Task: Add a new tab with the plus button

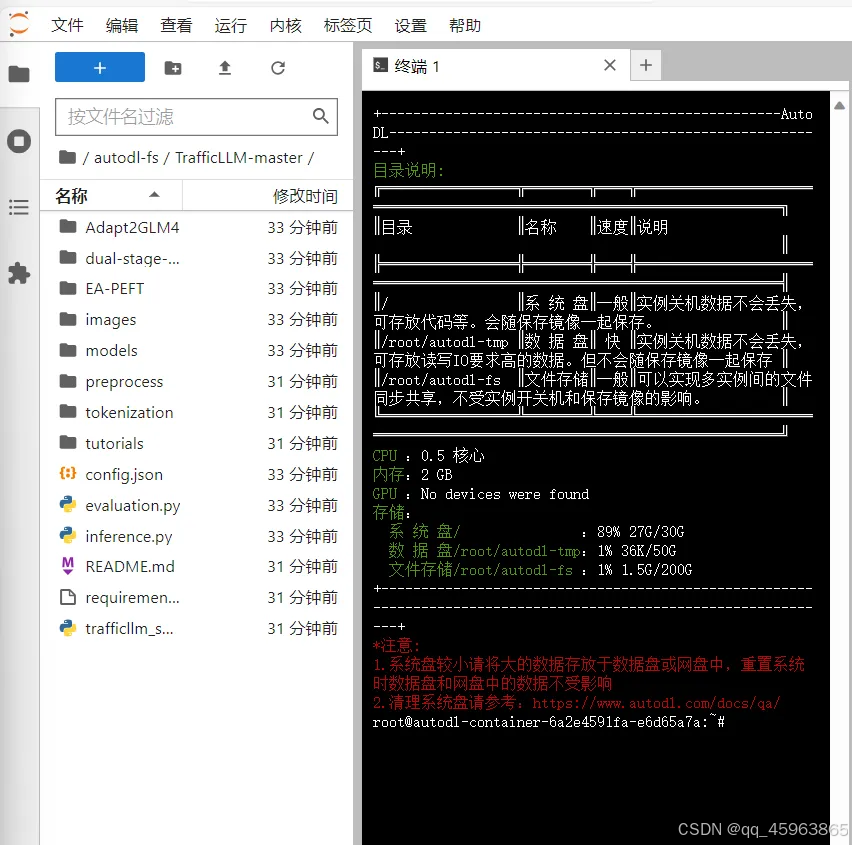Action: click(646, 65)
